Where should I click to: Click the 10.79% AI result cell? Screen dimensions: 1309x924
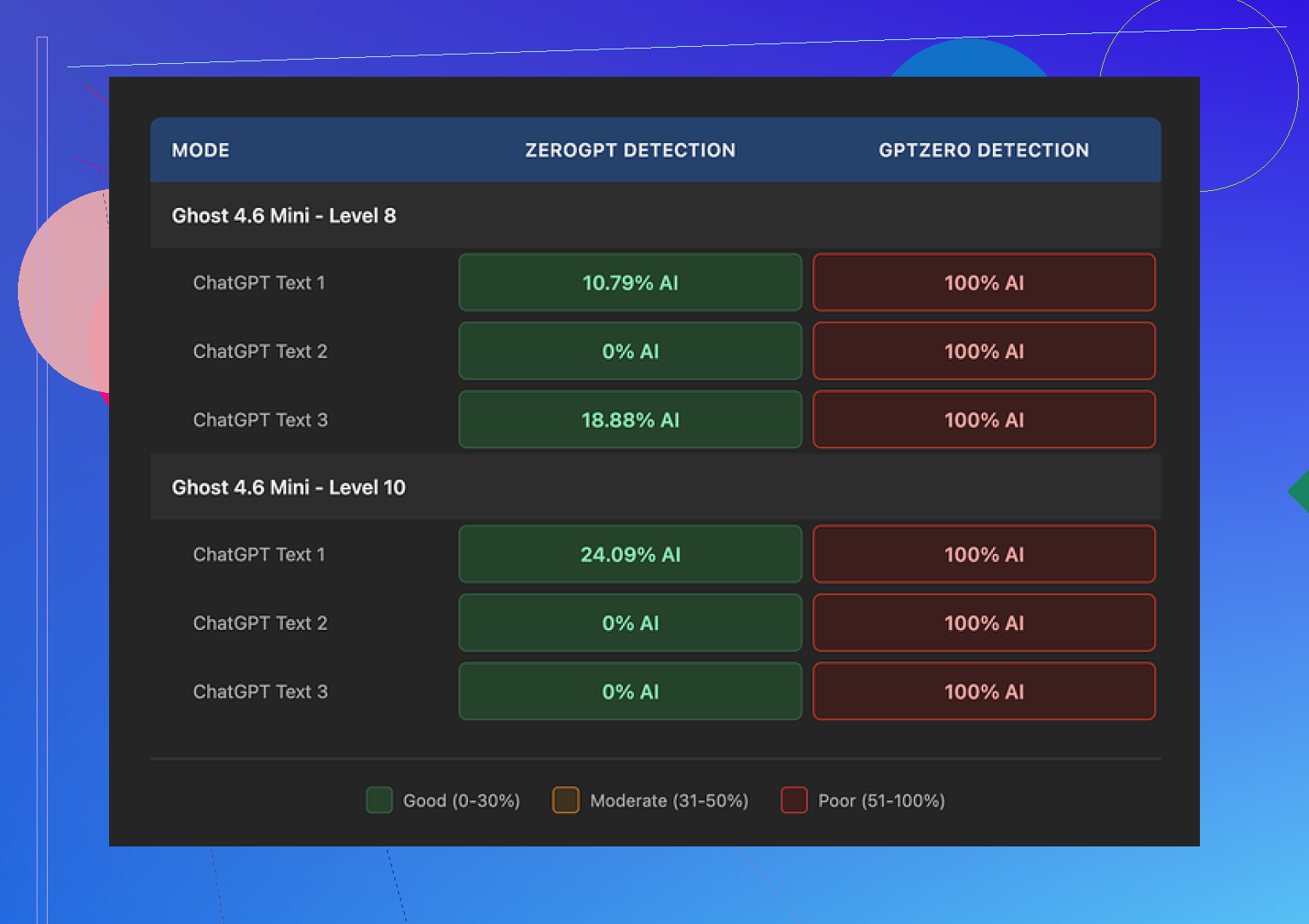630,283
